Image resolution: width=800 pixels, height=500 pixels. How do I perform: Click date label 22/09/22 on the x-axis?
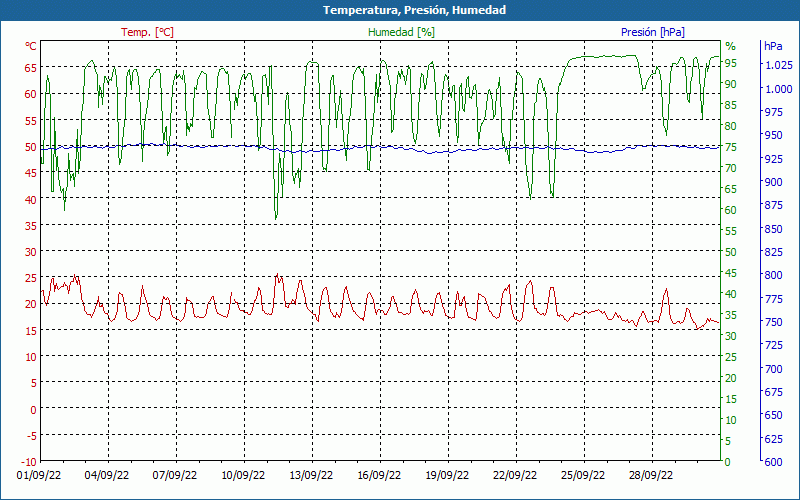click(515, 476)
